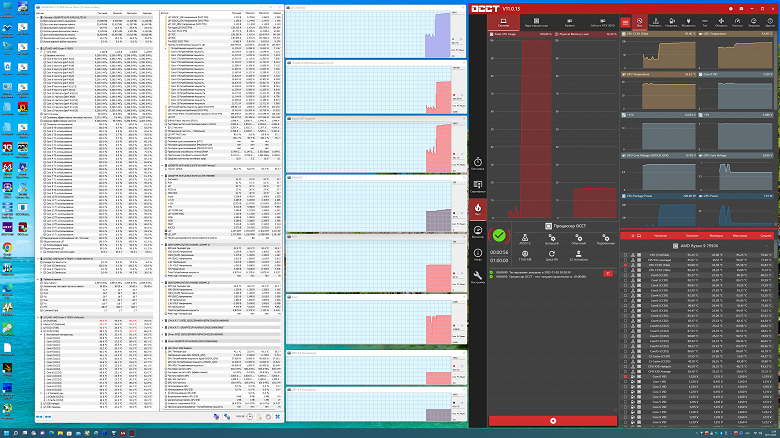Collapse the AMD Ryzen 9 7950X sensor group in OCCT

pos(766,246)
